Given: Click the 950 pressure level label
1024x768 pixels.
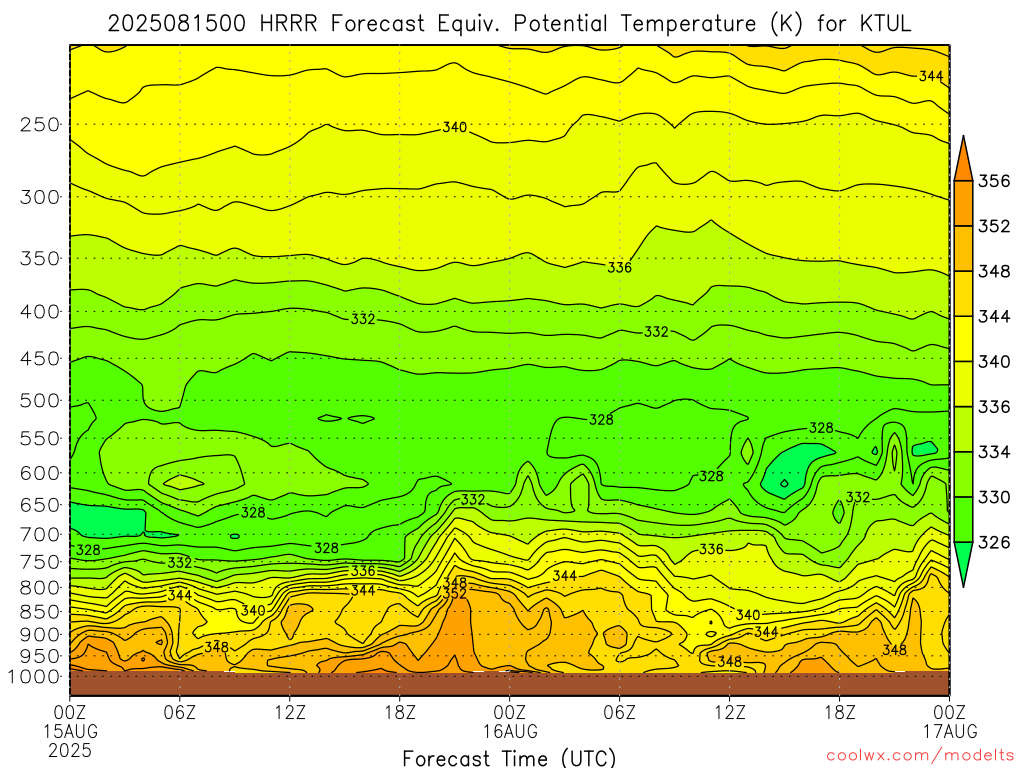Looking at the screenshot, I should [x=40, y=656].
